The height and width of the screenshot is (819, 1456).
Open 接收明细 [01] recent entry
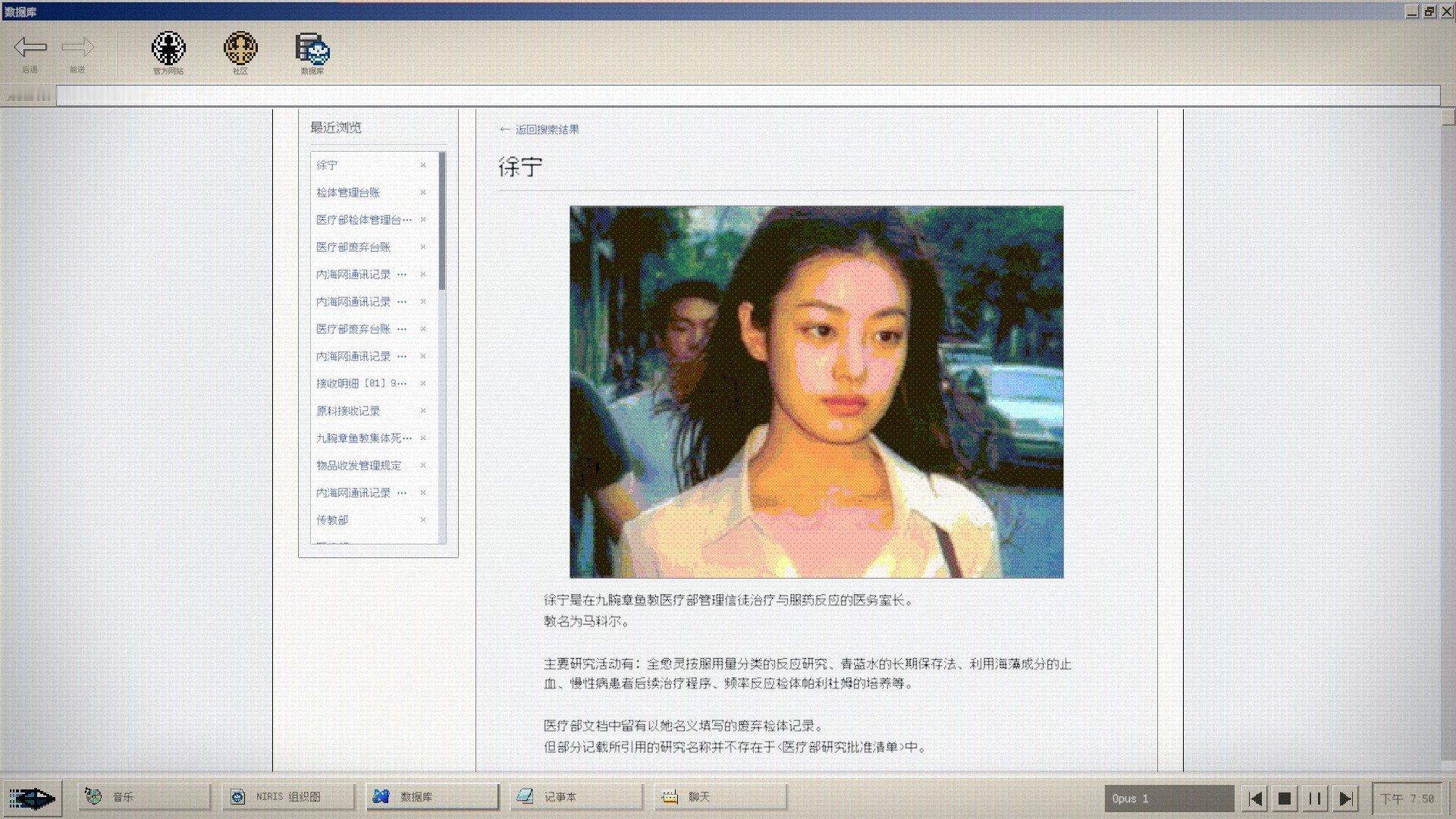tap(362, 383)
